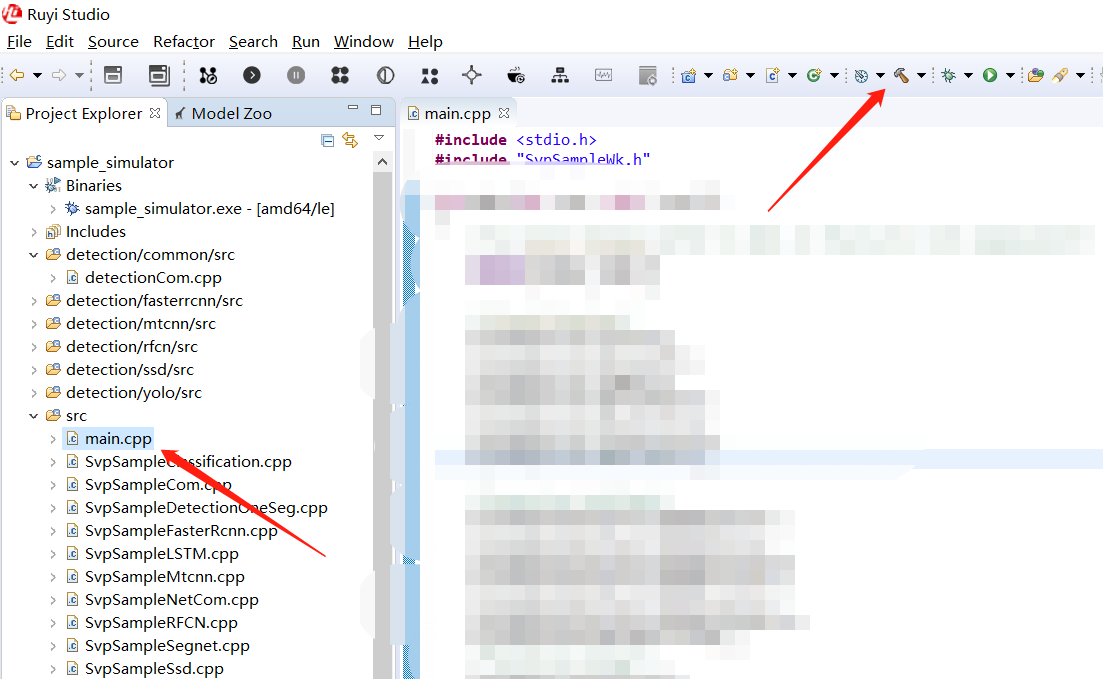
Task: Open dropdown next to Debug bug icon
Action: coord(968,75)
